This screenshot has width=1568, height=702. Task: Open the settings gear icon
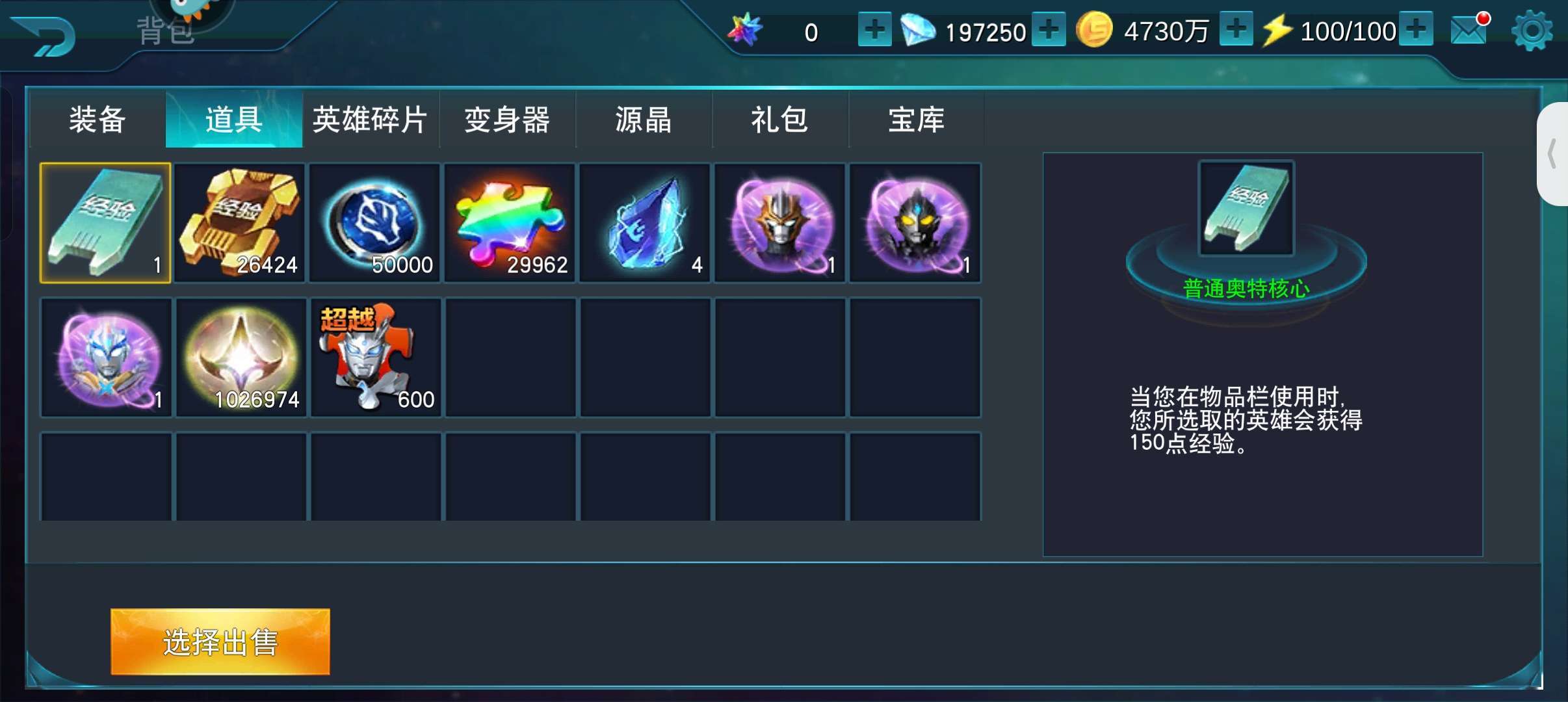1532,31
